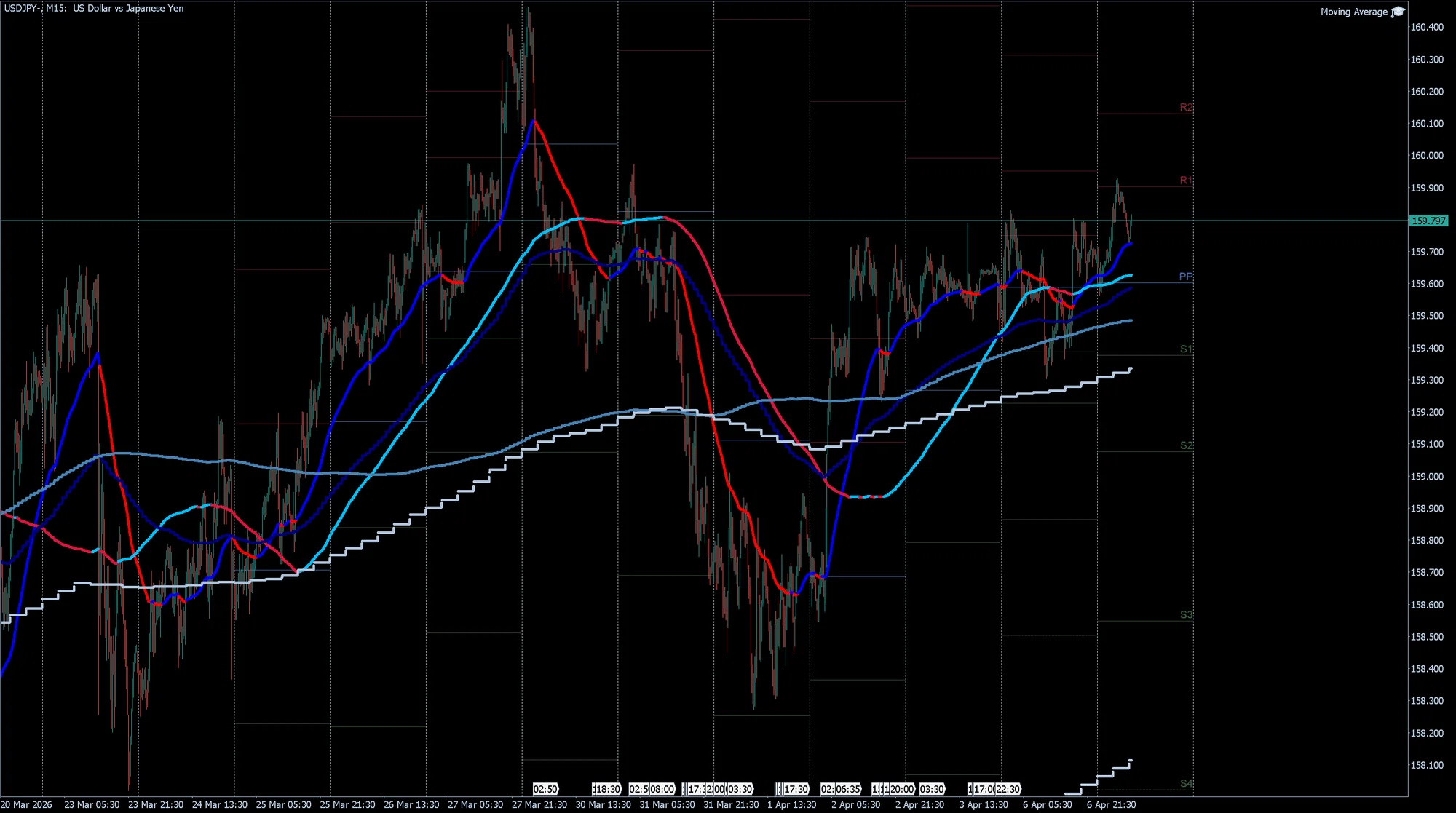Click the 1 Apr 13:30 time label
Screen dimensions: 1456x813
(x=792, y=805)
